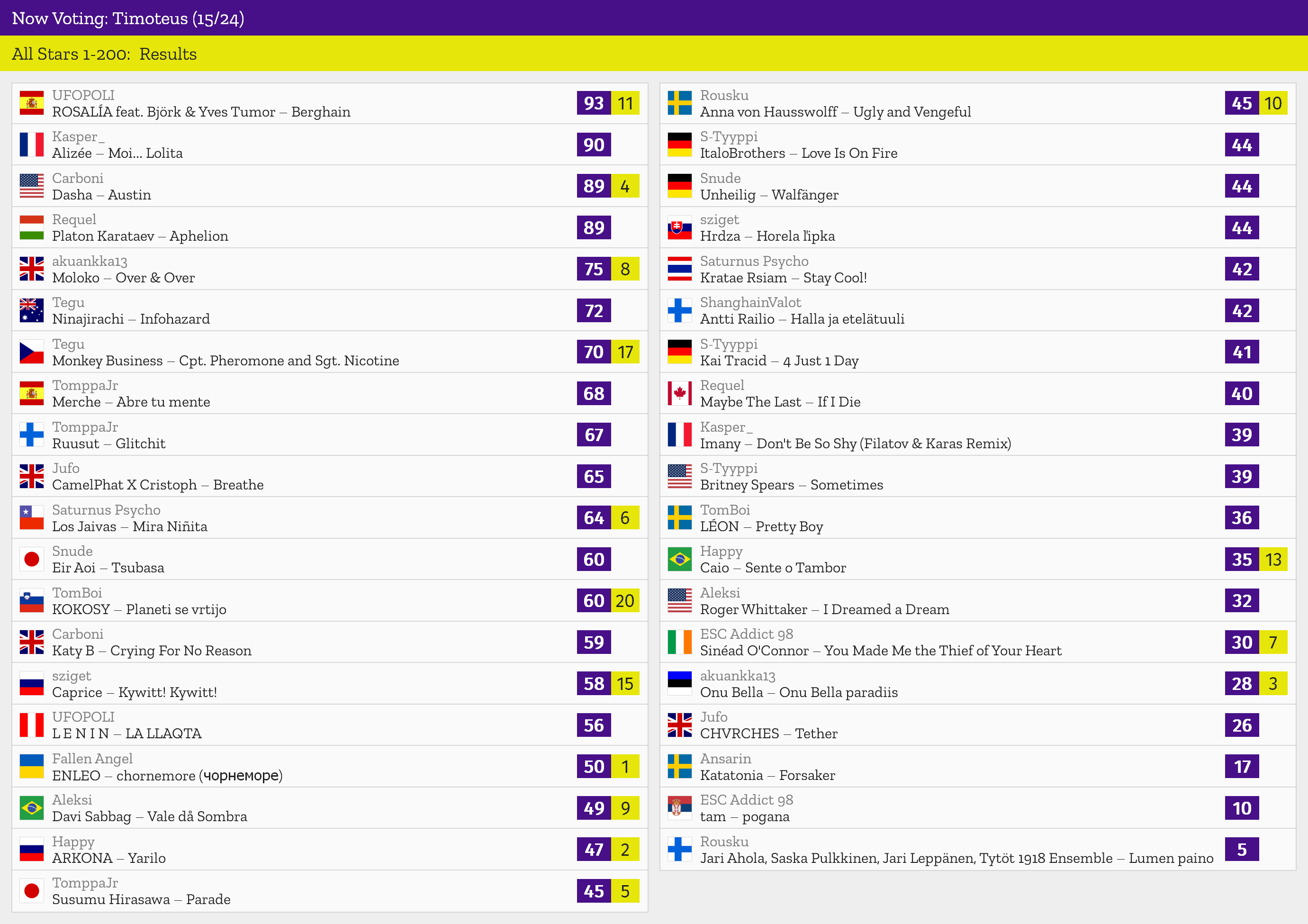Screen dimensions: 1308x924
Task: Click the score 72 for Ninajirachi – Infohazard
Action: point(594,310)
